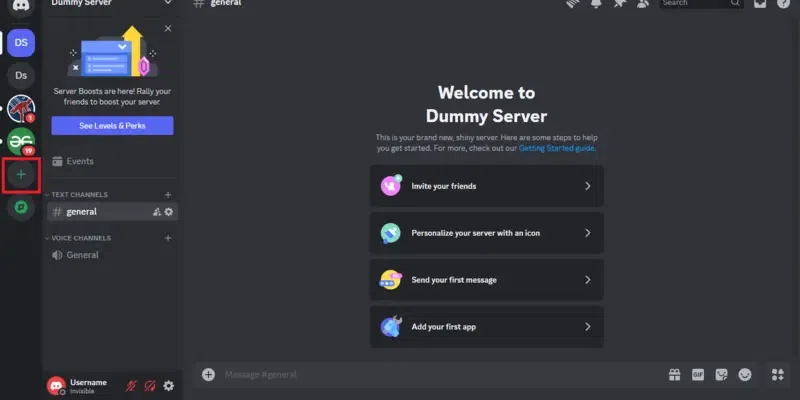Open server with 1 unread badge

point(21,109)
